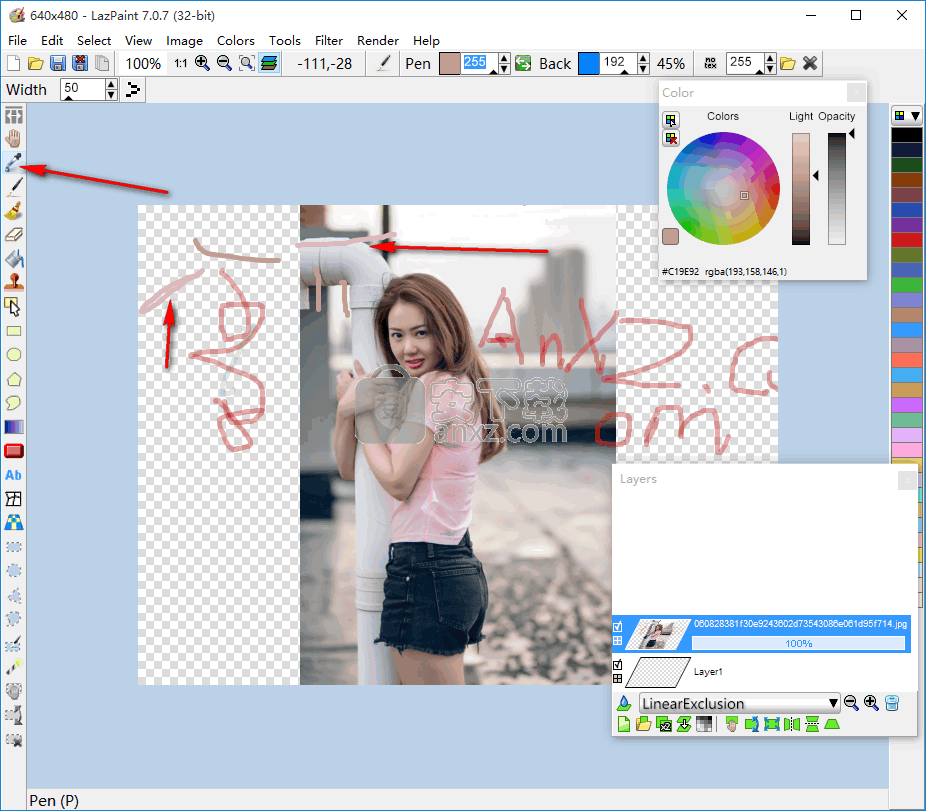926x811 pixels.
Task: Select the Gradient tool
Action: click(13, 427)
